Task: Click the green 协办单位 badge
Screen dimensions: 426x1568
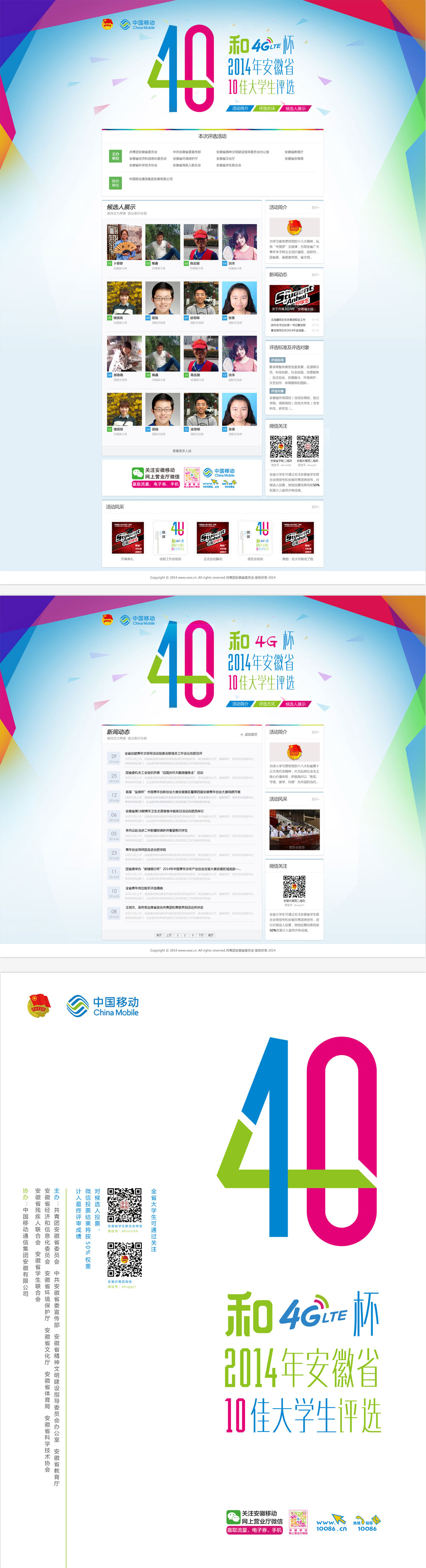Action: tap(115, 183)
